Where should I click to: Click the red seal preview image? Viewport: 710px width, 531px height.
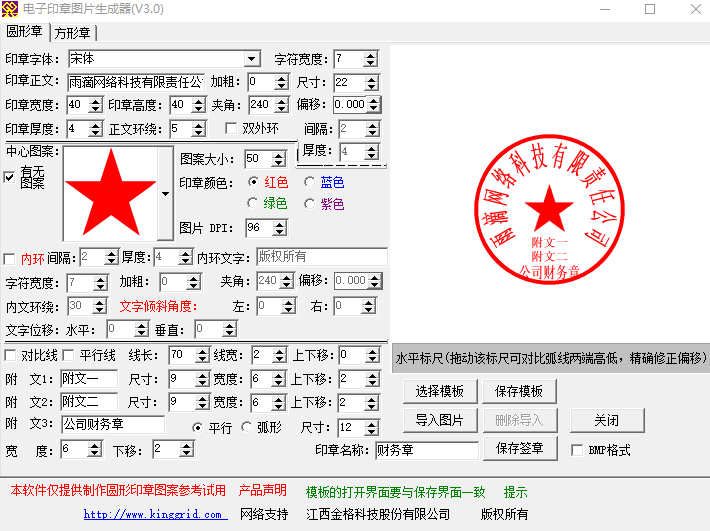pos(549,209)
